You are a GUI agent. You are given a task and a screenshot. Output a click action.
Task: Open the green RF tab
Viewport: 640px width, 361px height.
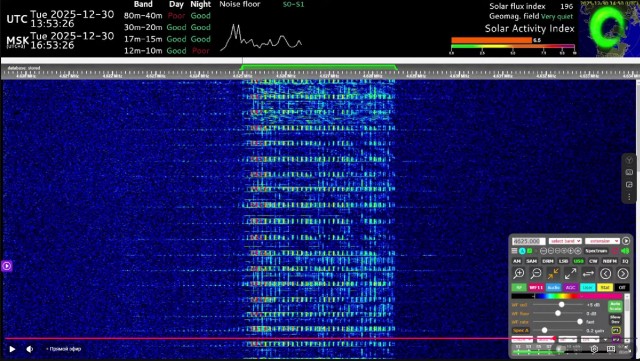[519, 287]
